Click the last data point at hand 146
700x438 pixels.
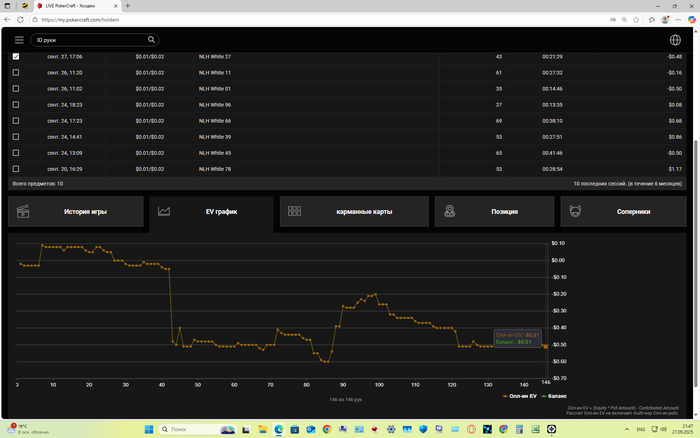tap(546, 346)
